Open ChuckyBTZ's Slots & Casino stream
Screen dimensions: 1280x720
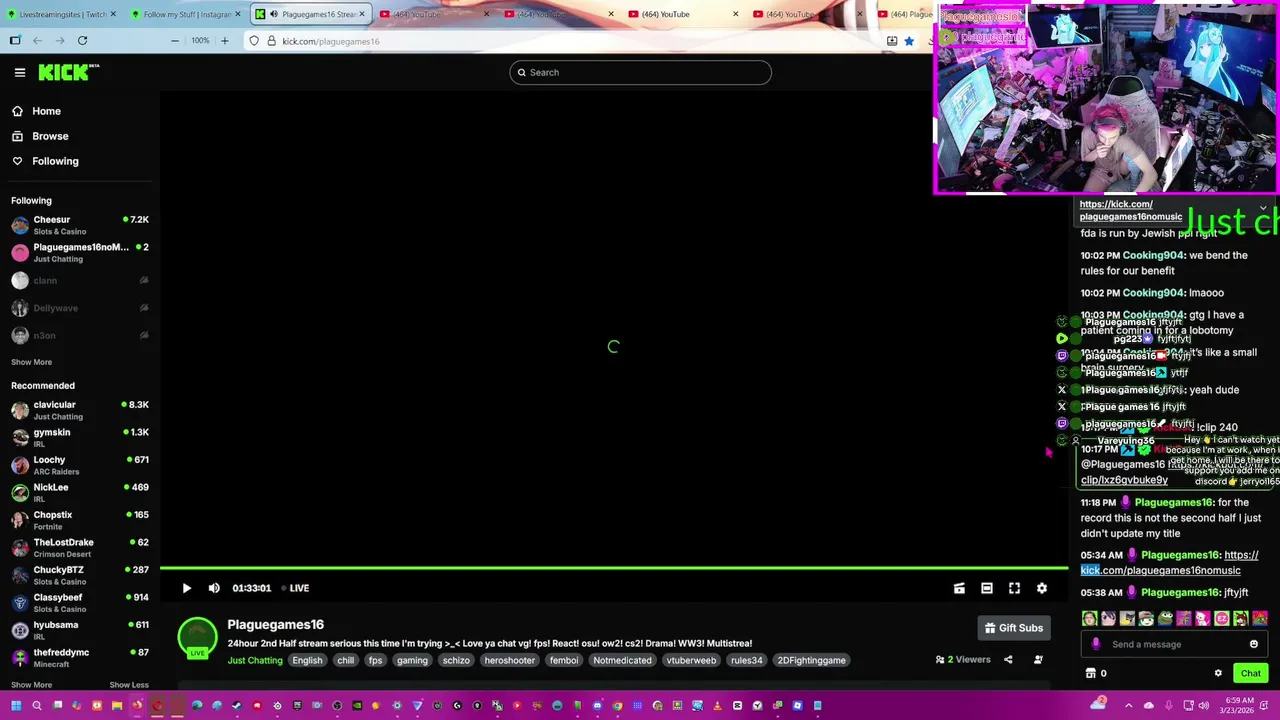point(80,575)
